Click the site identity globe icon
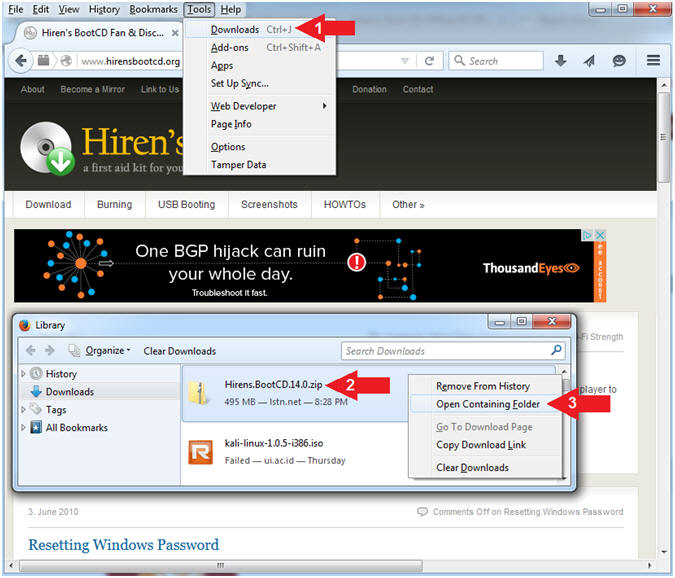 click(66, 61)
